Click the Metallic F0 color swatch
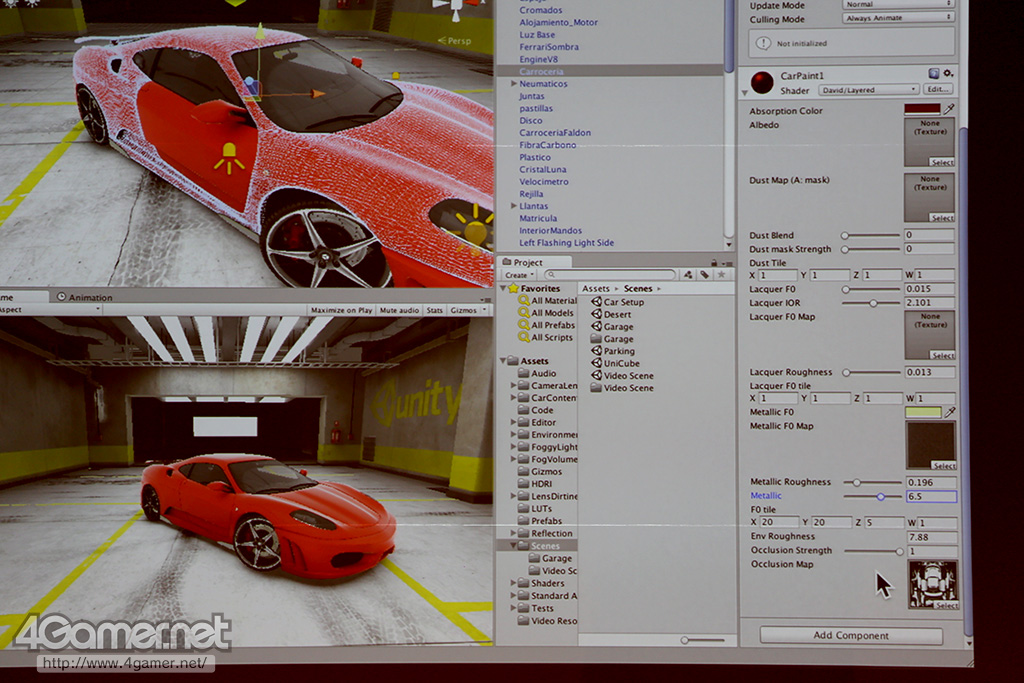This screenshot has width=1024, height=683. (923, 412)
